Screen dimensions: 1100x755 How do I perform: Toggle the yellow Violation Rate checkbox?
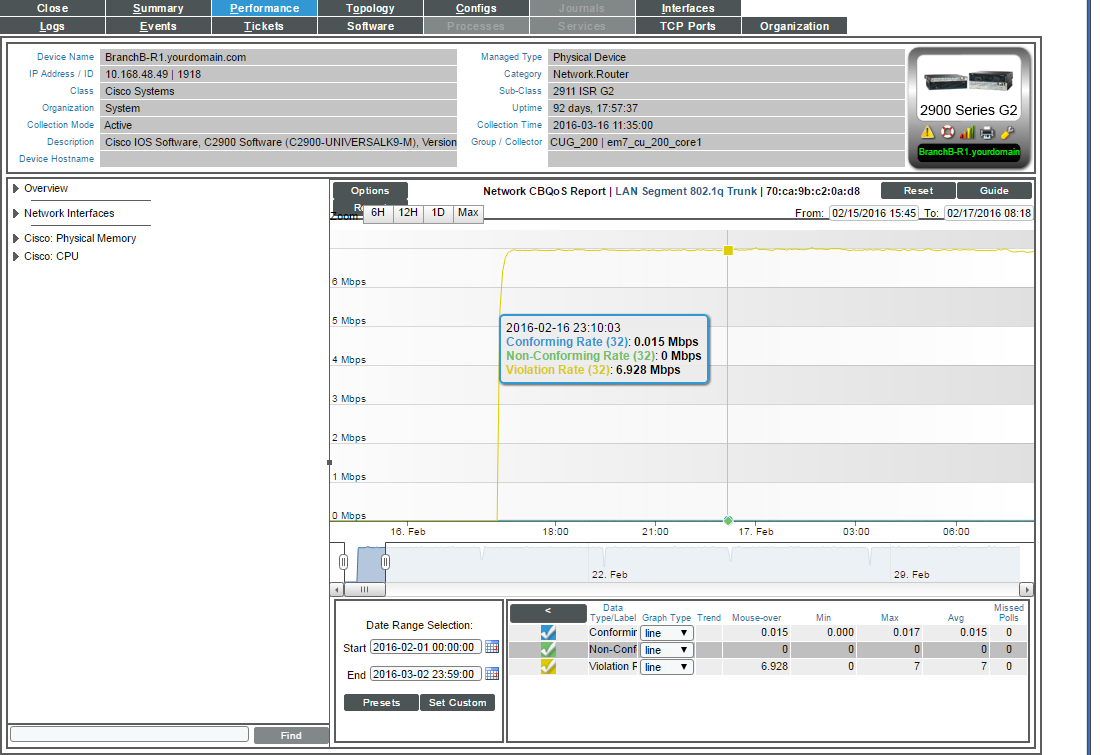click(548, 667)
